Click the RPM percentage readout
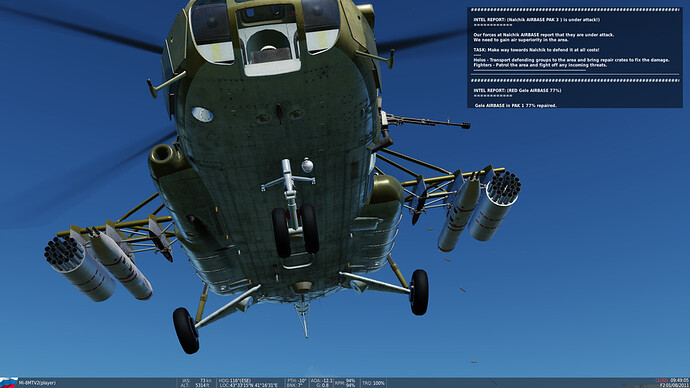The height and width of the screenshot is (388, 690). coord(345,383)
